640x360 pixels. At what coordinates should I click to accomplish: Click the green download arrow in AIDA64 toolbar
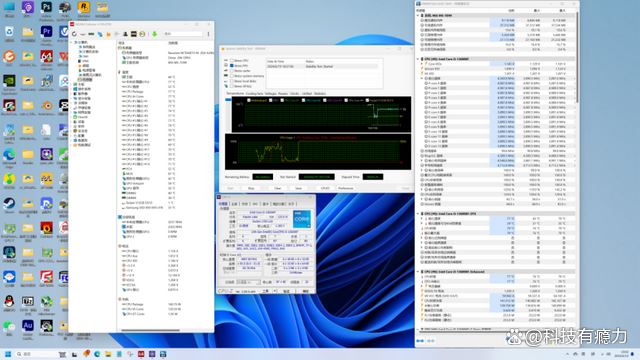pos(155,34)
